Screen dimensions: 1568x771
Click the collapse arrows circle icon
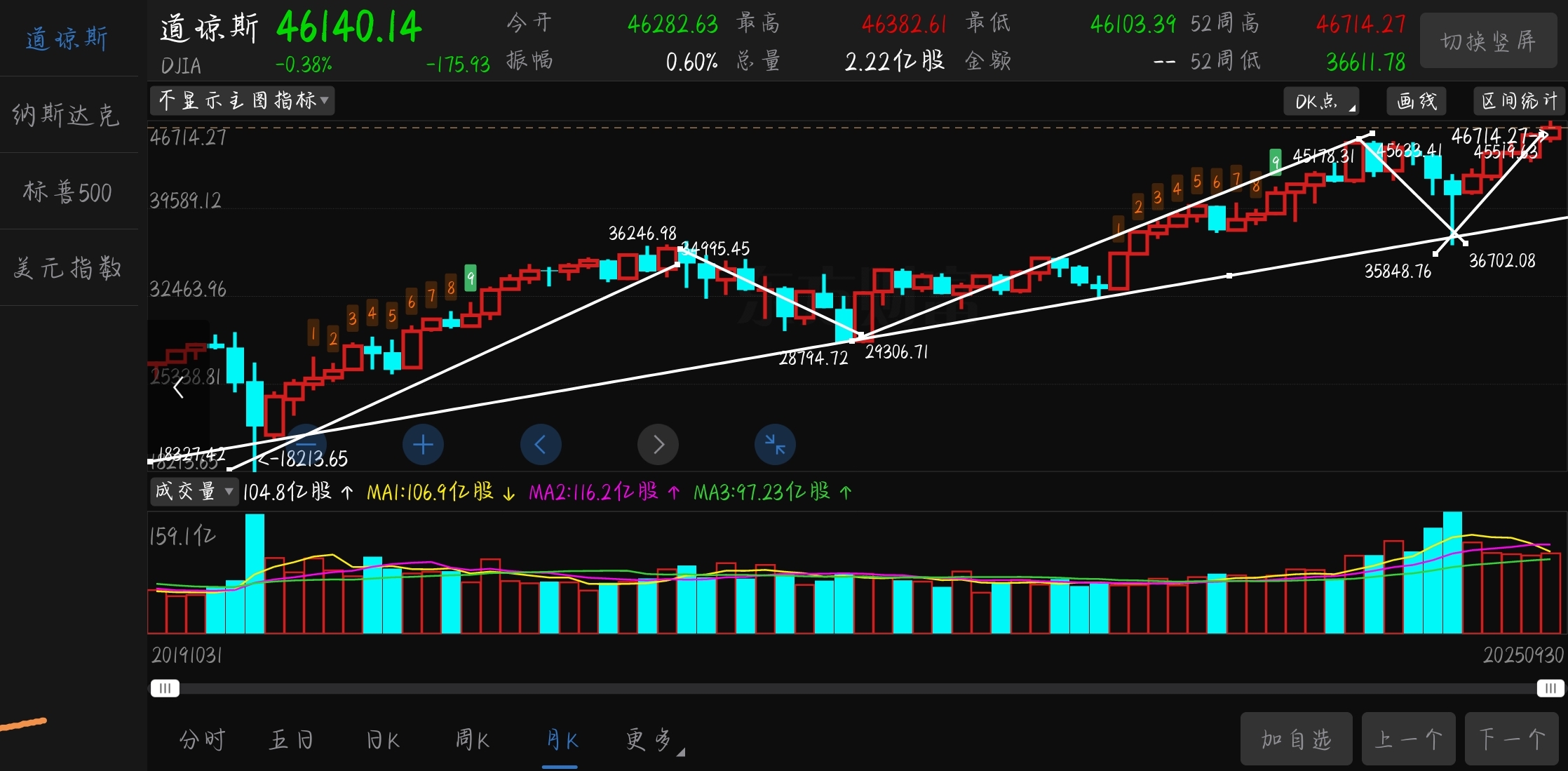pyautogui.click(x=775, y=445)
